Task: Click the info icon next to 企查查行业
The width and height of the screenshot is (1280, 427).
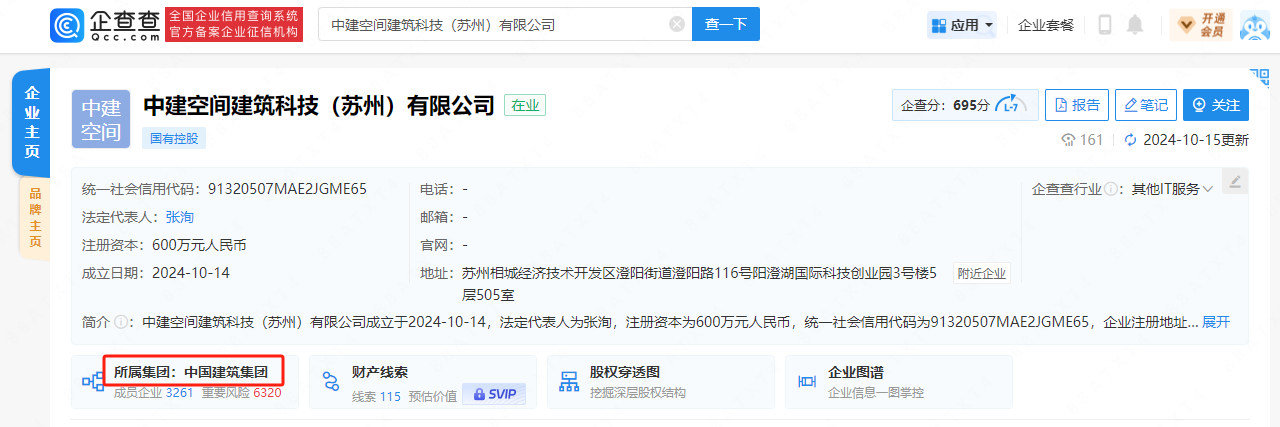Action: [1111, 189]
